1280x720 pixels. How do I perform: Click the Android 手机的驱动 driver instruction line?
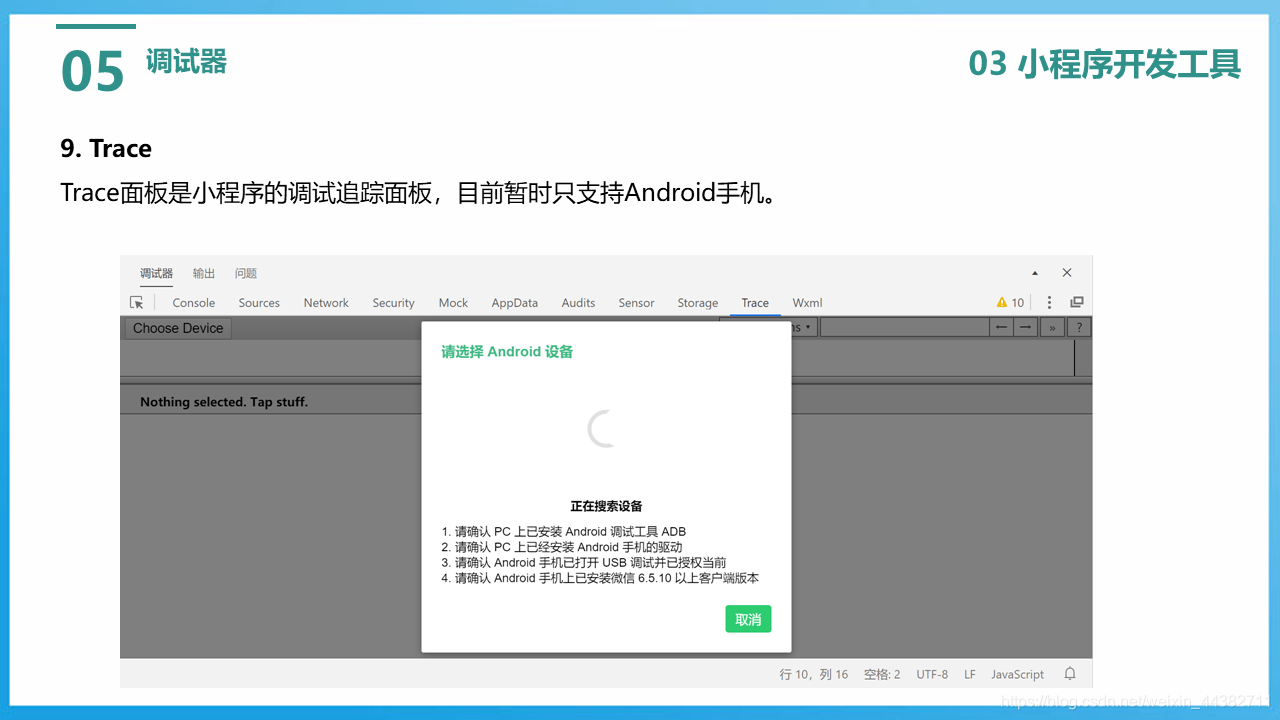pyautogui.click(x=562, y=547)
